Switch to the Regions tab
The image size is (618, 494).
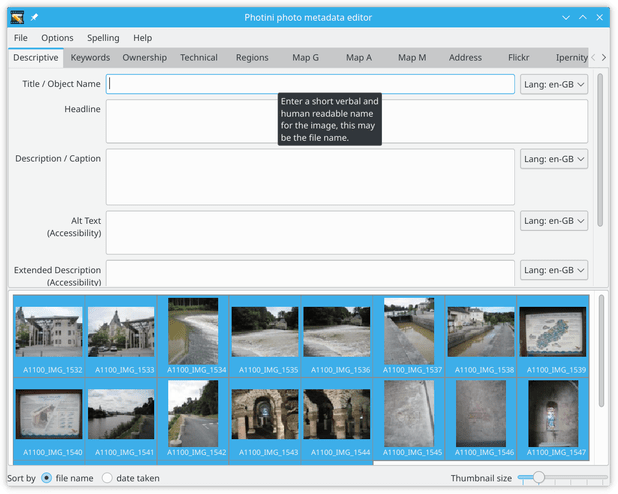click(x=252, y=58)
